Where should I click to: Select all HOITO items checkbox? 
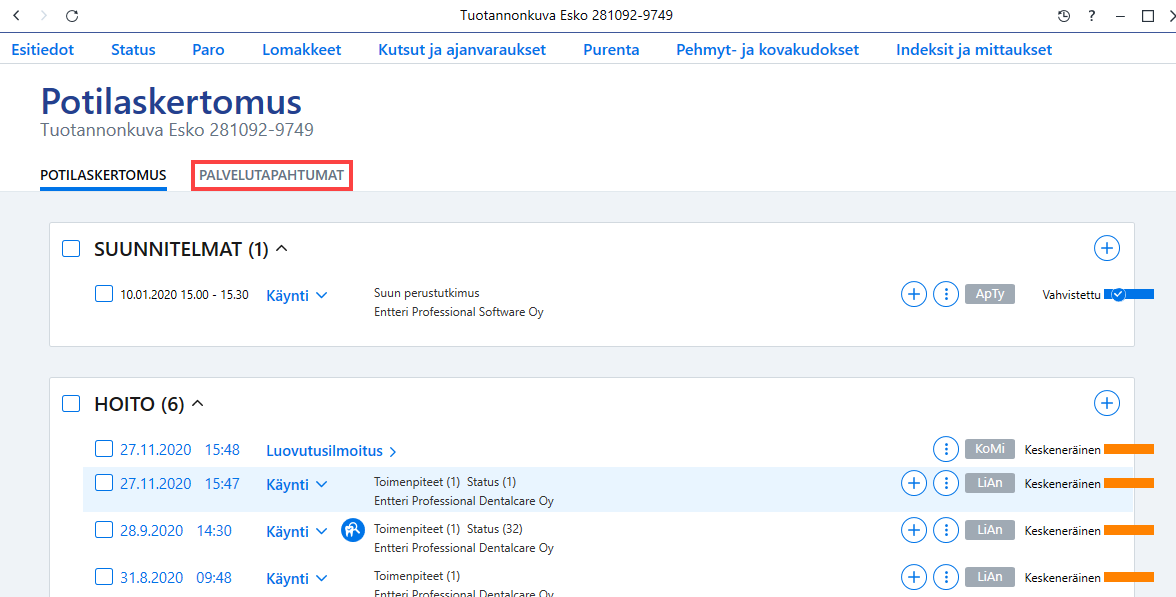[71, 404]
